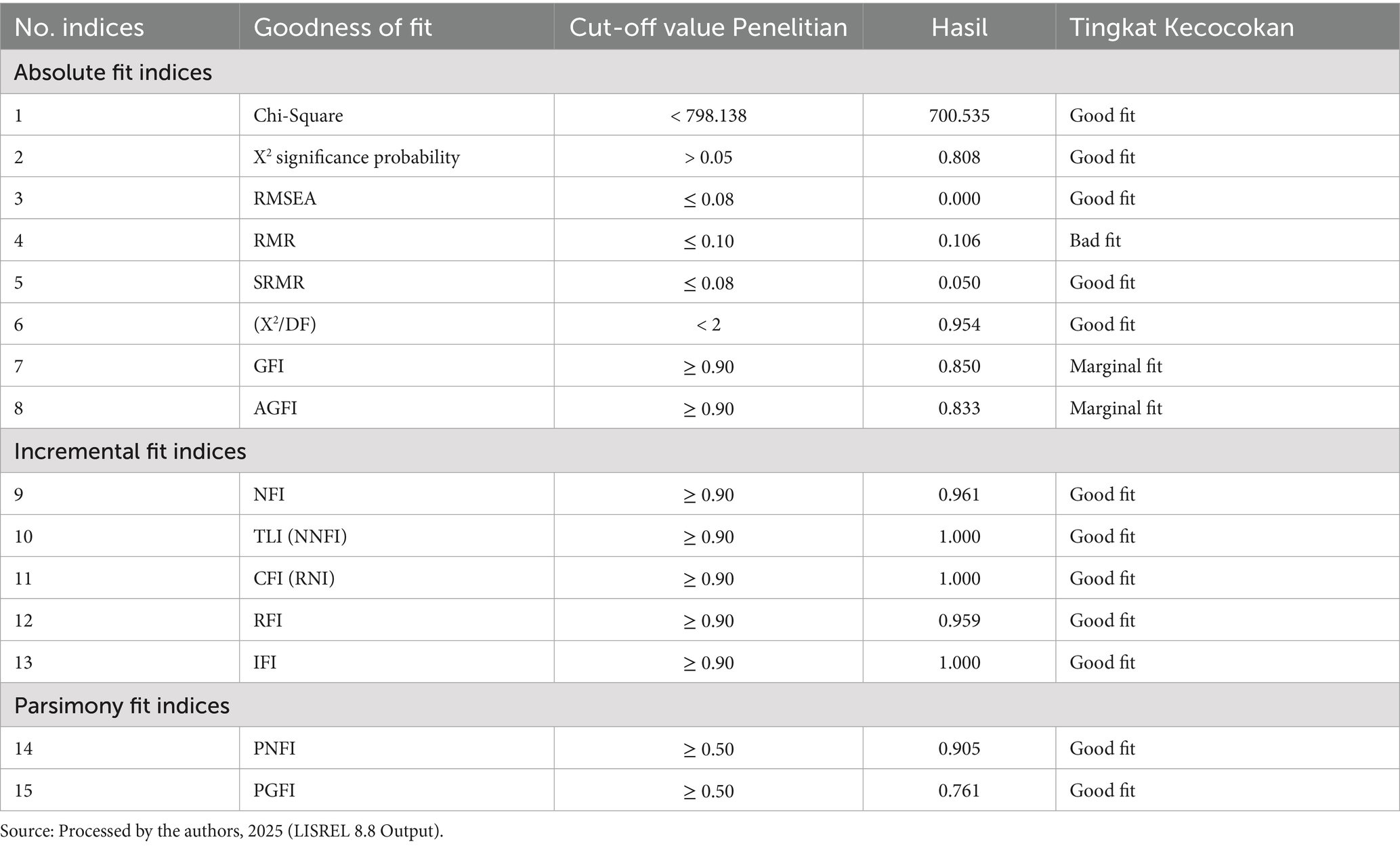Screen dimensions: 1400x846
Task: Select the '0.808' result value
Action: click(959, 157)
